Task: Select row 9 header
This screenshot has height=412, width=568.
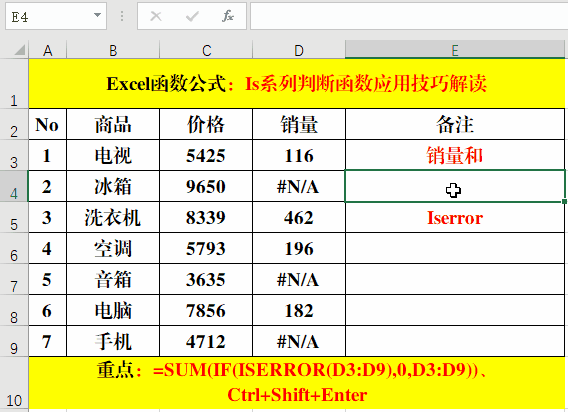Action: (x=14, y=341)
